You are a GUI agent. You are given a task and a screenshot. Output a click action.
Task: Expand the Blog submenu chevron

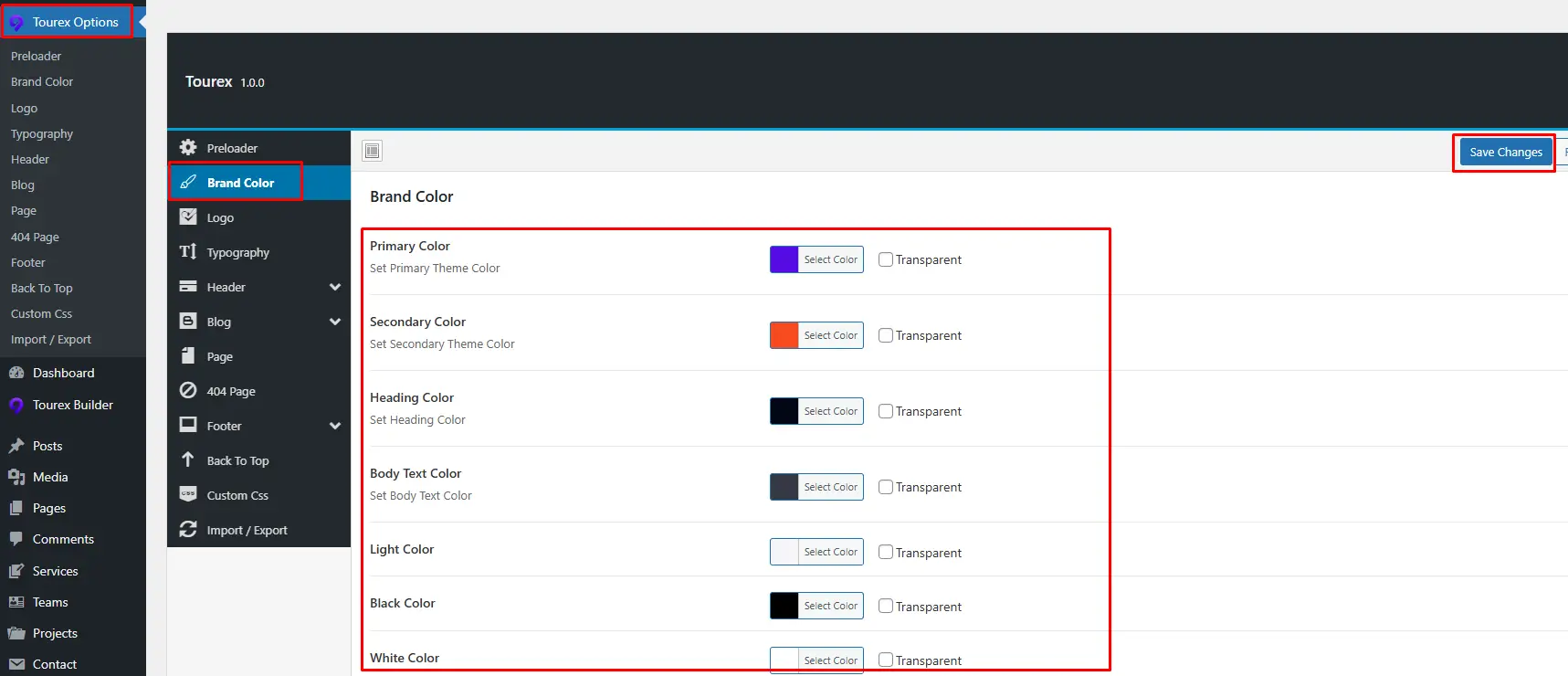pyautogui.click(x=335, y=322)
